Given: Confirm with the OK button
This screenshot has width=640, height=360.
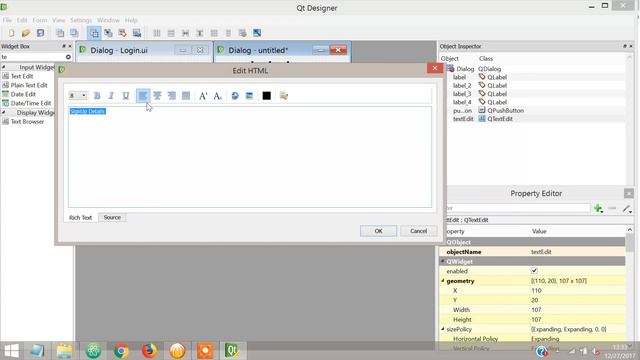Looking at the screenshot, I should 378,231.
